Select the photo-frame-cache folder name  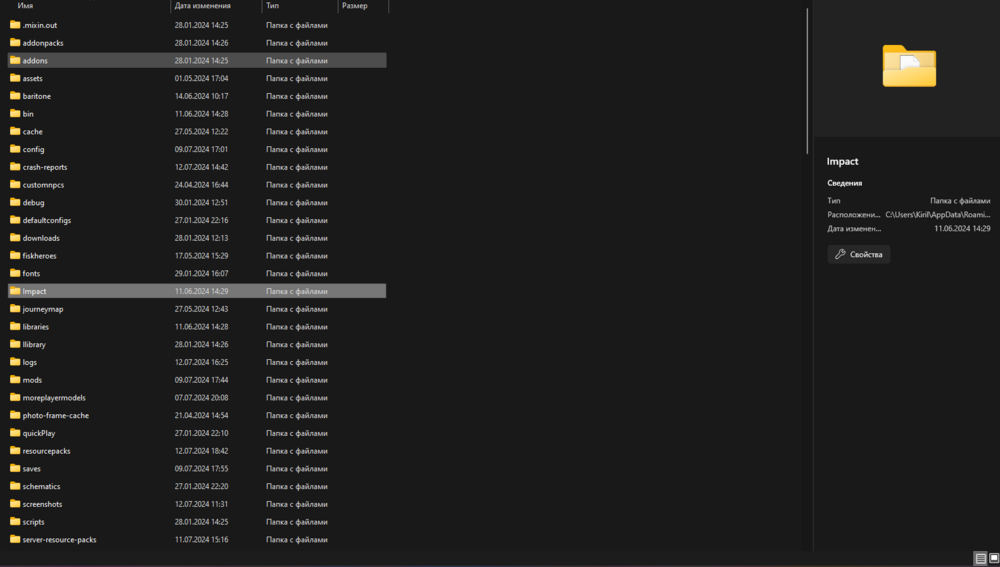click(55, 415)
